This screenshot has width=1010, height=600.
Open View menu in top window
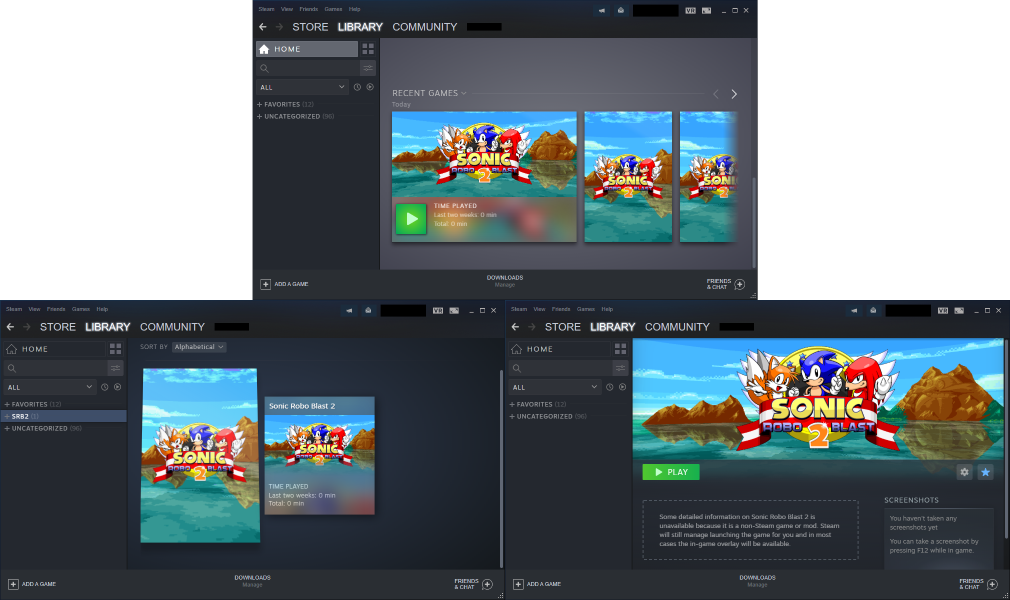[x=287, y=9]
